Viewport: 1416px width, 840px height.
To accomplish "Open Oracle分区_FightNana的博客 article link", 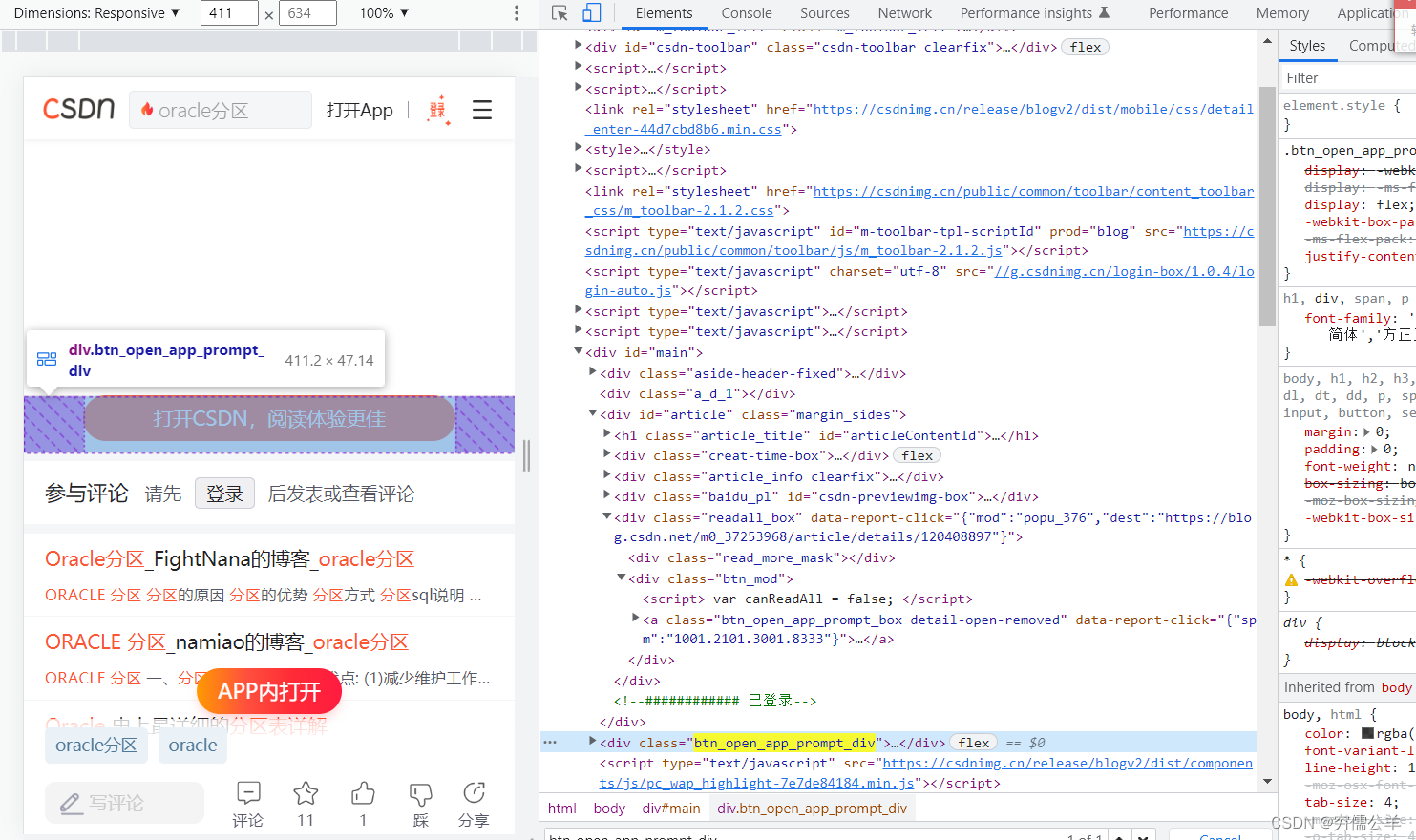I will 229,559.
